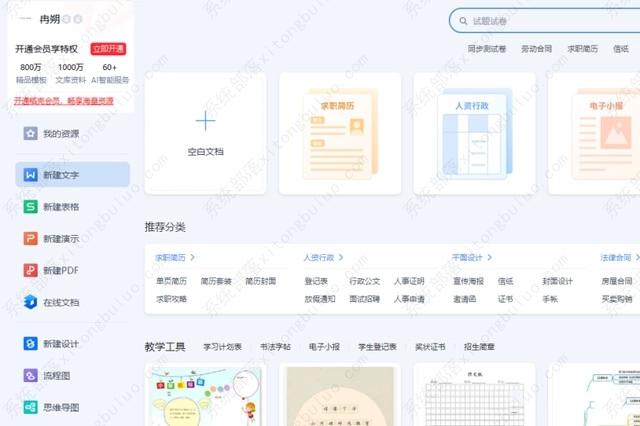Select the blue 新建设计 icon

(x=31, y=344)
